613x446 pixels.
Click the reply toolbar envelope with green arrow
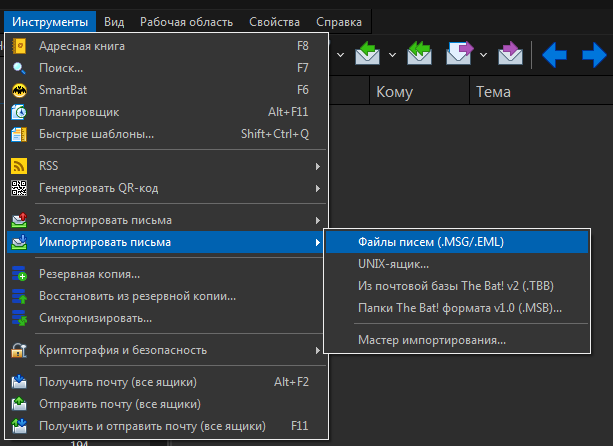point(367,54)
